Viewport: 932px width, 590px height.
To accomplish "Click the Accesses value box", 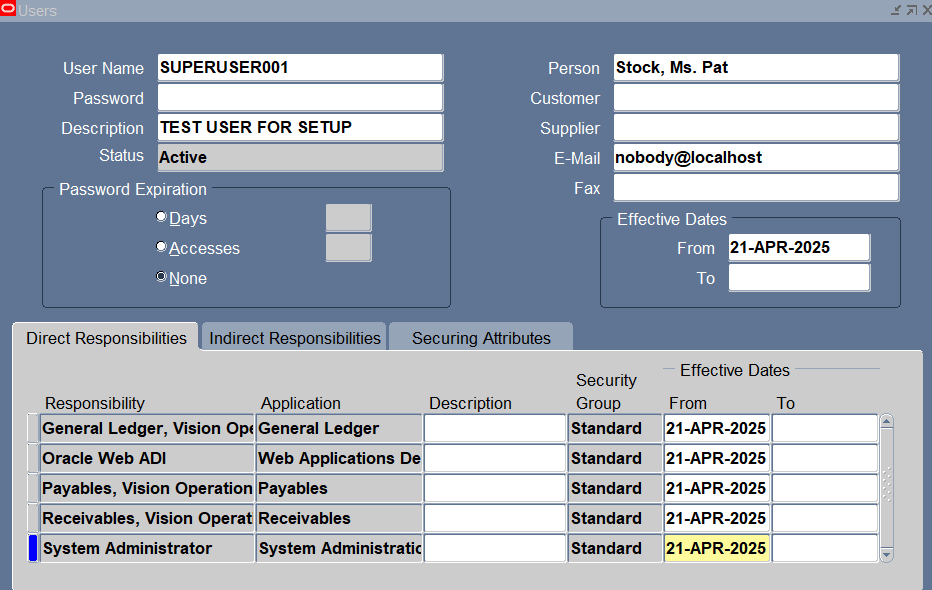I will pos(348,247).
